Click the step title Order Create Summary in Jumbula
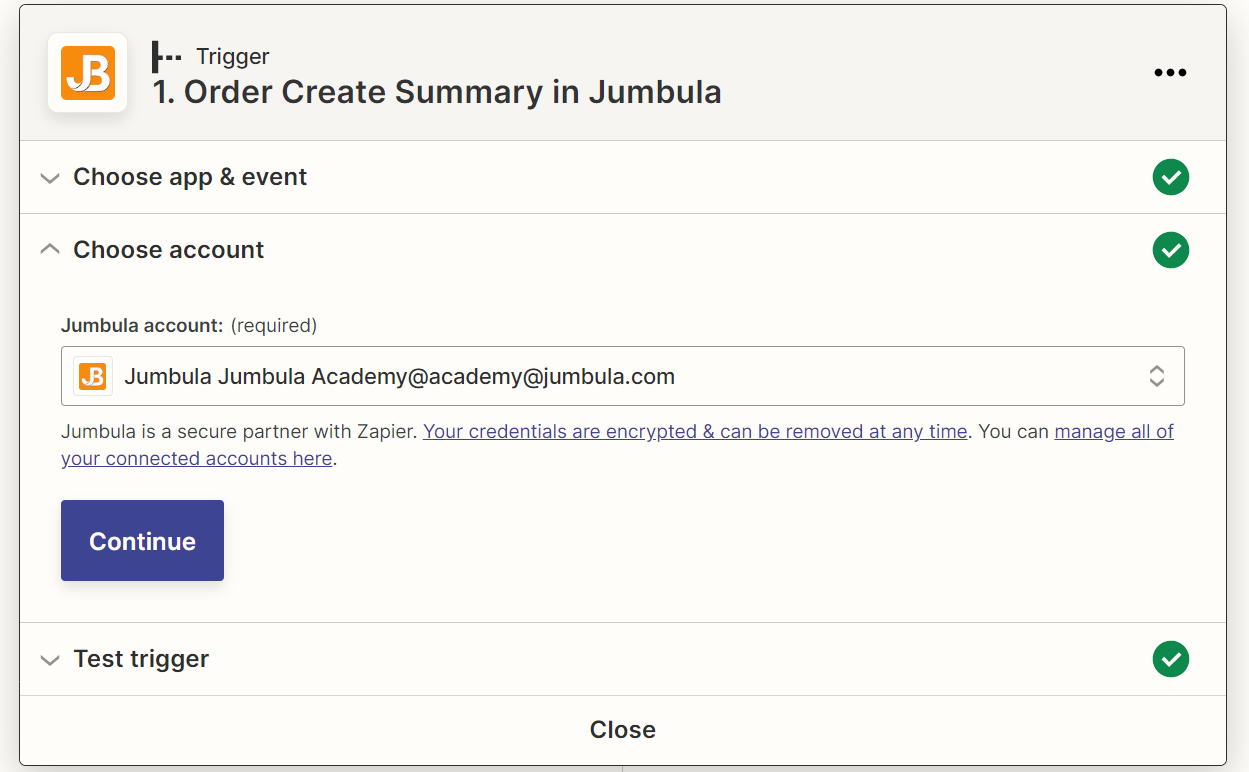 [437, 92]
